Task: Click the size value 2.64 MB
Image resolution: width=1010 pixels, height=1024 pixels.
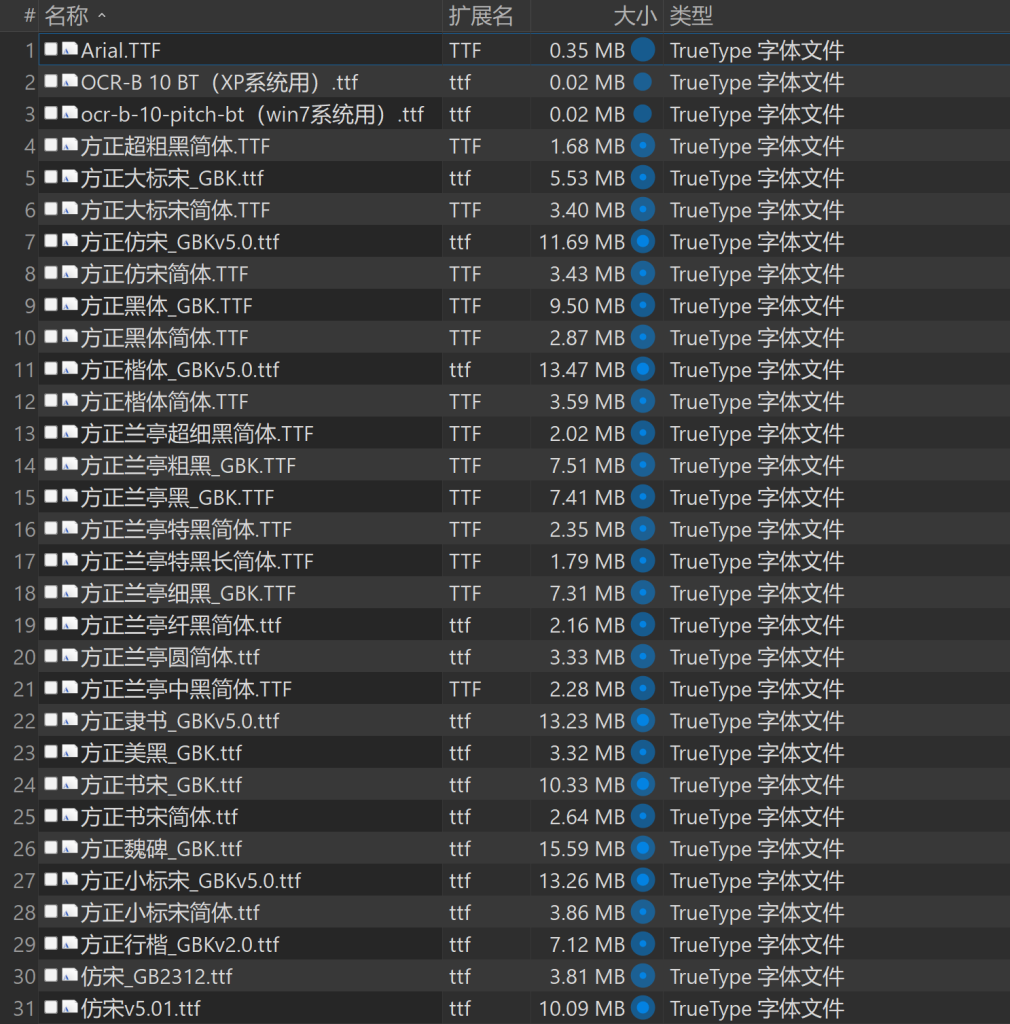Action: [x=587, y=817]
